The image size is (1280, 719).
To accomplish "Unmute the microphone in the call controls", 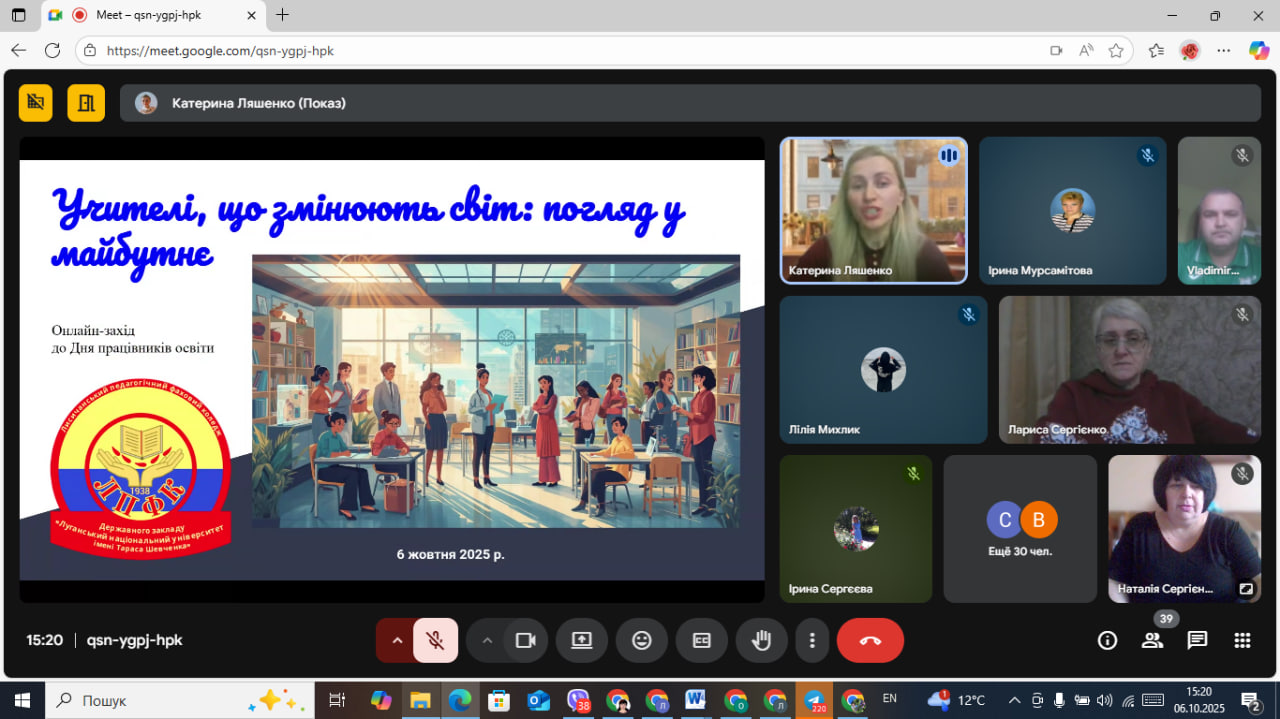I will tap(435, 641).
